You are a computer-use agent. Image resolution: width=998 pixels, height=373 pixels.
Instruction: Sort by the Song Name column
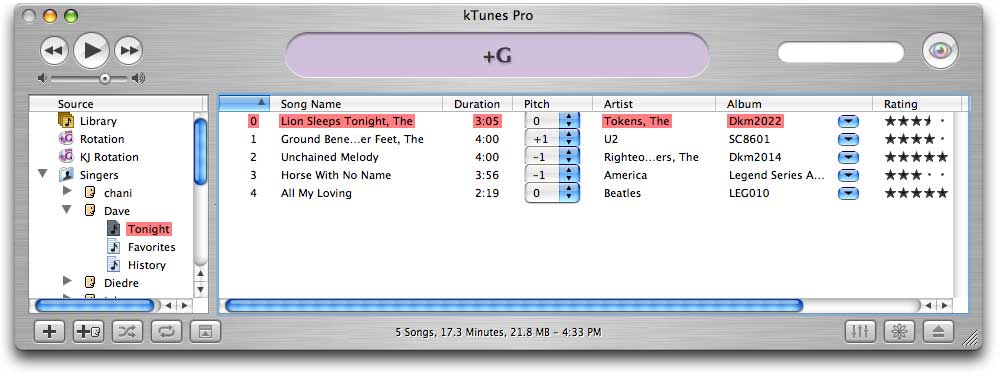tap(357, 104)
